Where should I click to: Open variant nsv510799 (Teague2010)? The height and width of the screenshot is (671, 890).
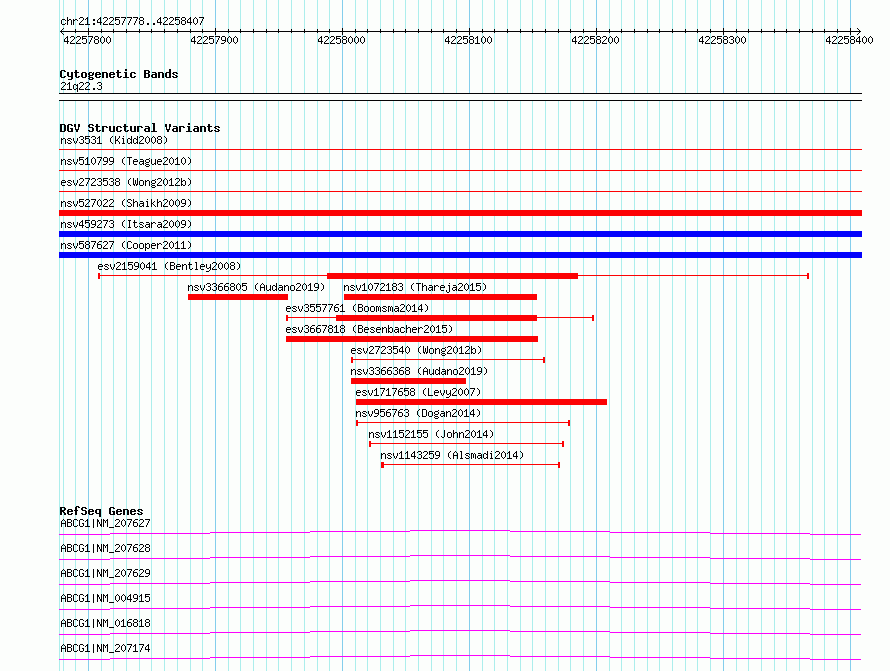point(126,161)
